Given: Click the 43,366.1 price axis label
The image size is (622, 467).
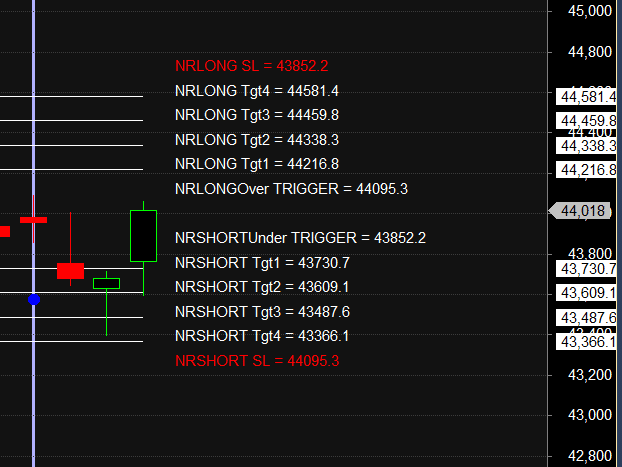Looking at the screenshot, I should (x=586, y=342).
